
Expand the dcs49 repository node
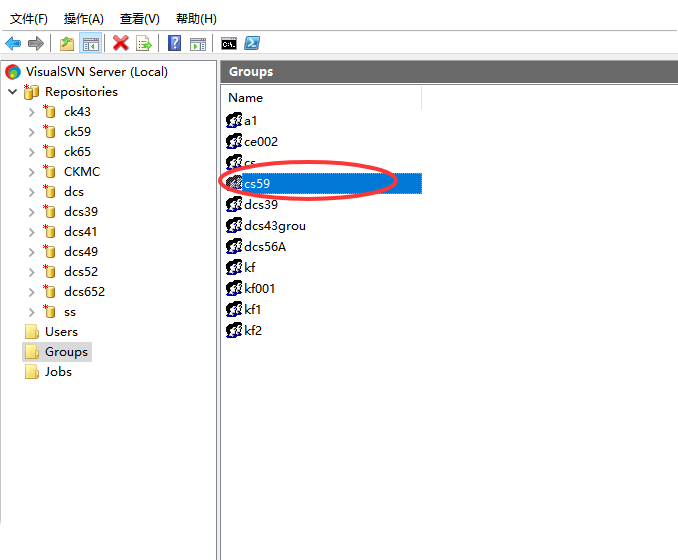tap(31, 252)
